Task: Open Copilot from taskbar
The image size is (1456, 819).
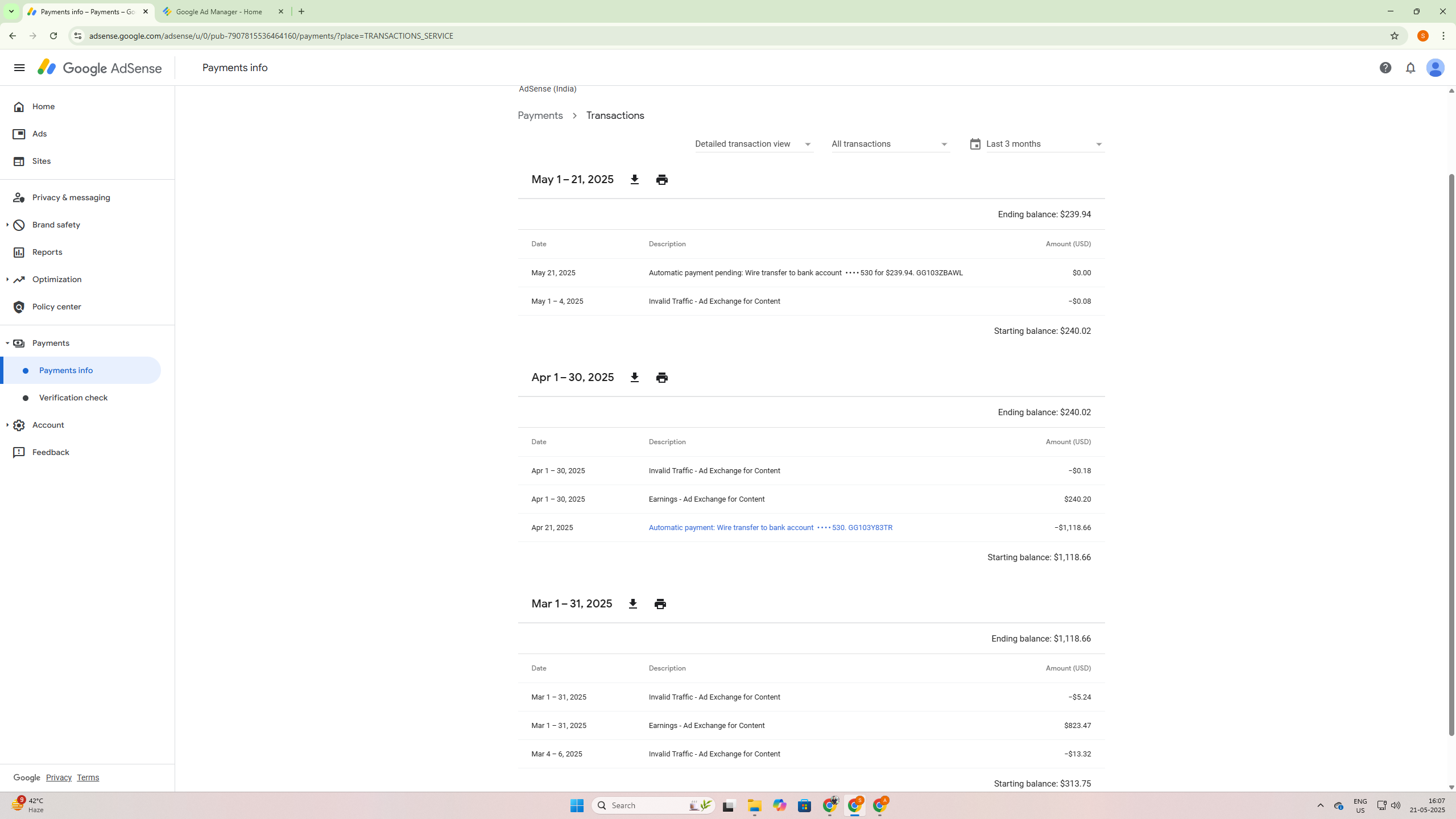Action: [779, 805]
